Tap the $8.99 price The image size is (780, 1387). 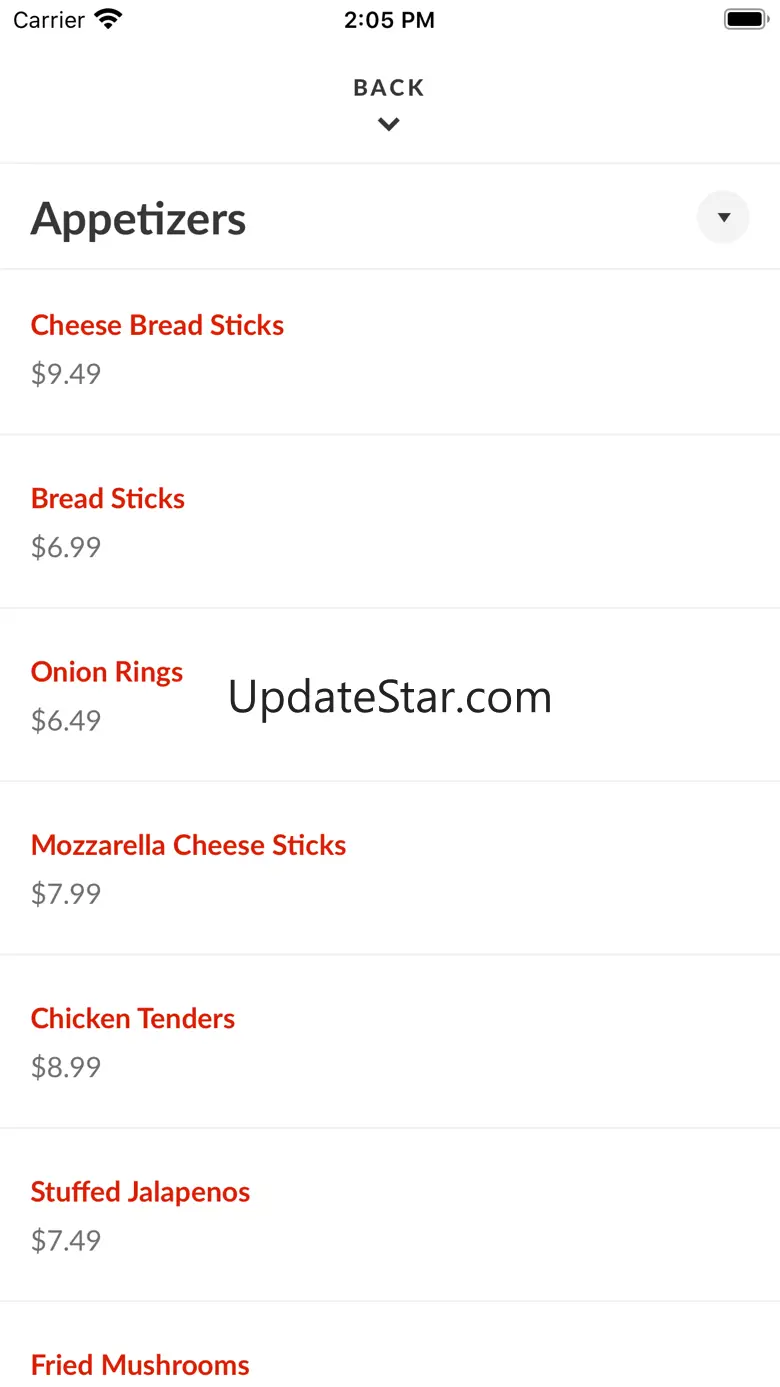click(66, 1067)
